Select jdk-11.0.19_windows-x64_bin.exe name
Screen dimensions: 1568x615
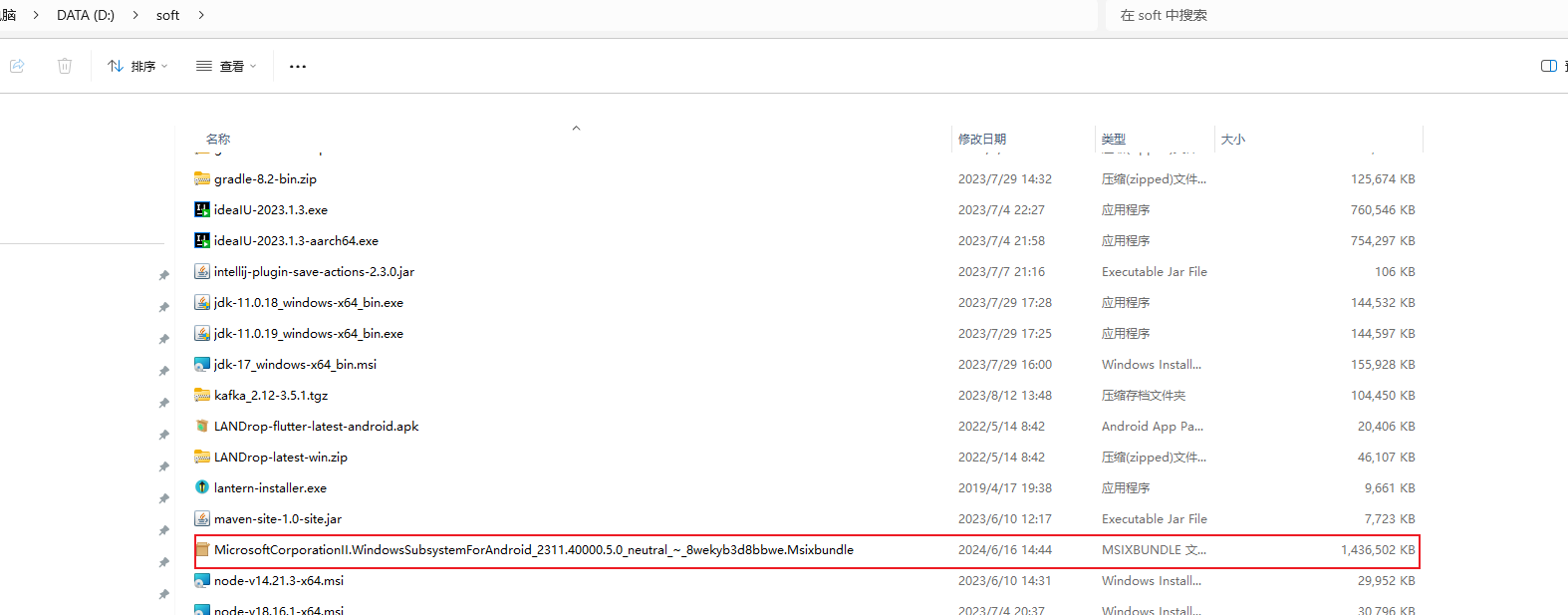[309, 333]
